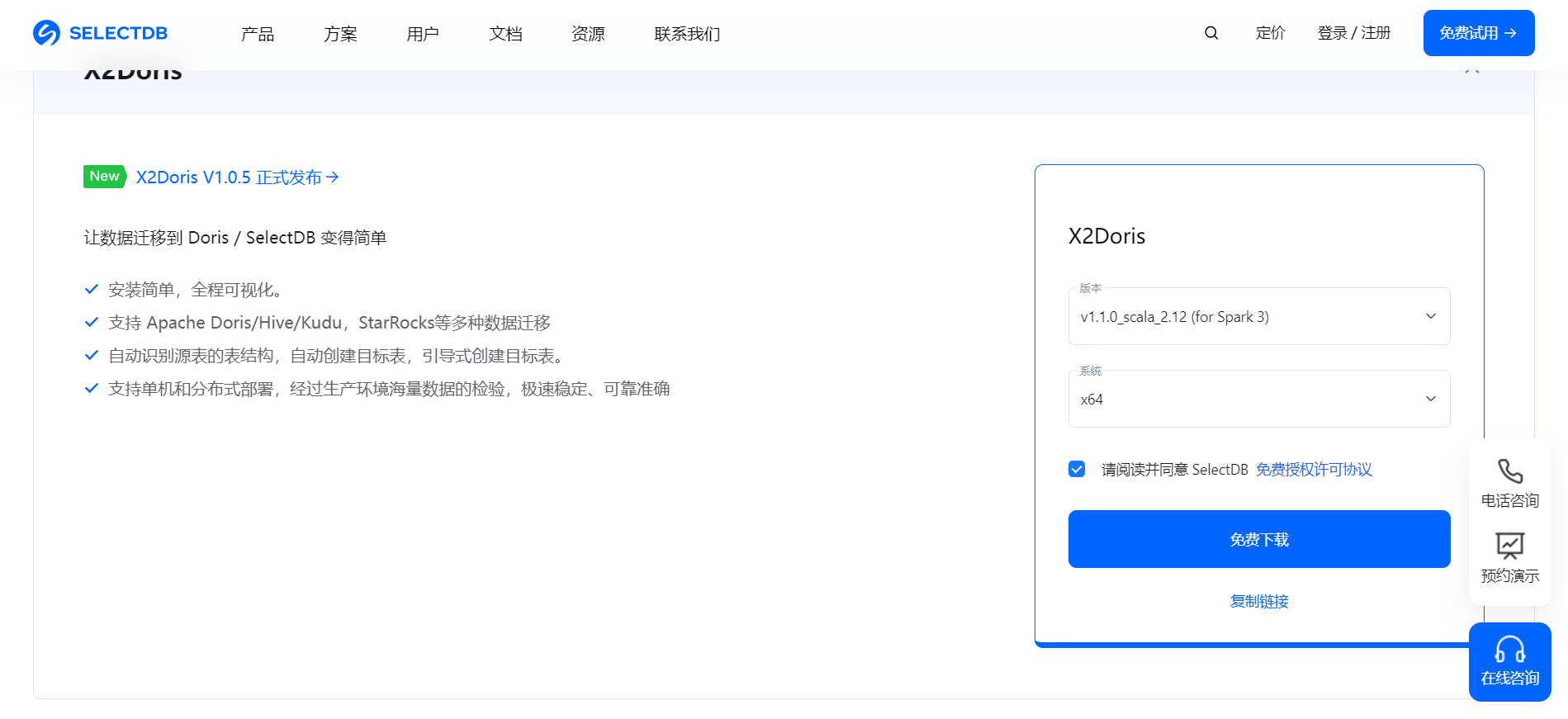
Task: Open X2Doris V1.0.5 正式发布 announcement
Action: [x=238, y=177]
